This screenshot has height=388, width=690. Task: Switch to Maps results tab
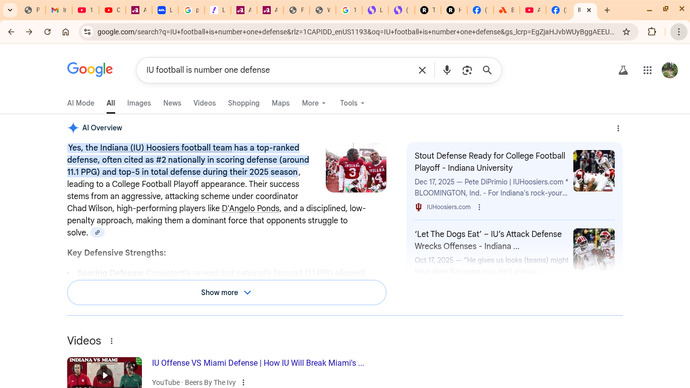[280, 103]
